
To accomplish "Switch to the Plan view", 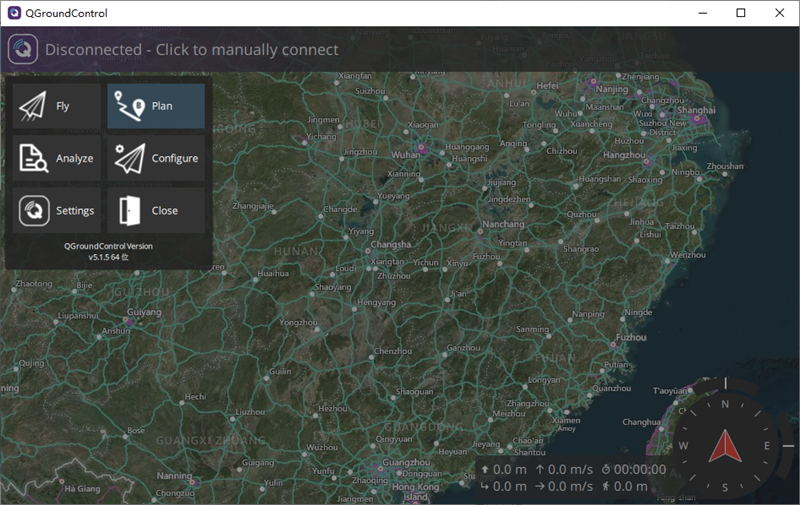I will 156,106.
